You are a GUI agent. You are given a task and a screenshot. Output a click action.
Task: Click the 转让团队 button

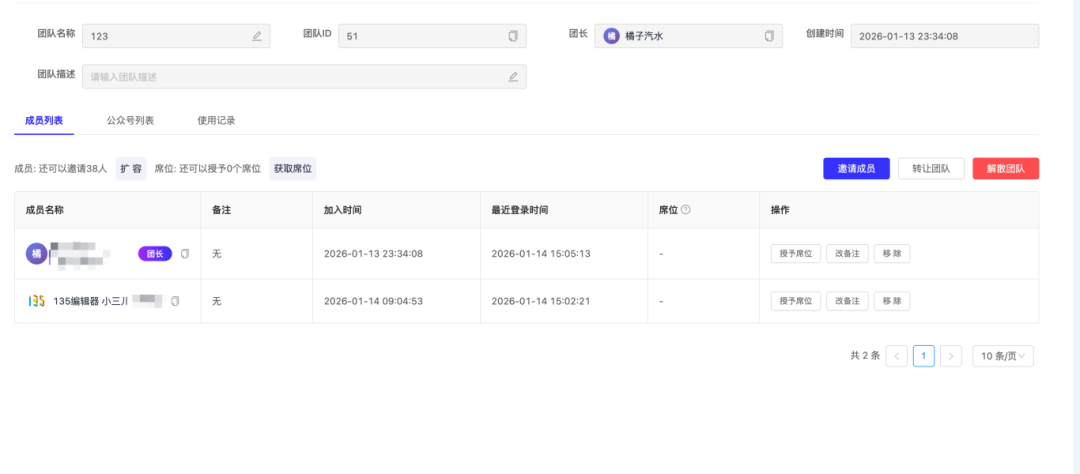click(x=931, y=168)
